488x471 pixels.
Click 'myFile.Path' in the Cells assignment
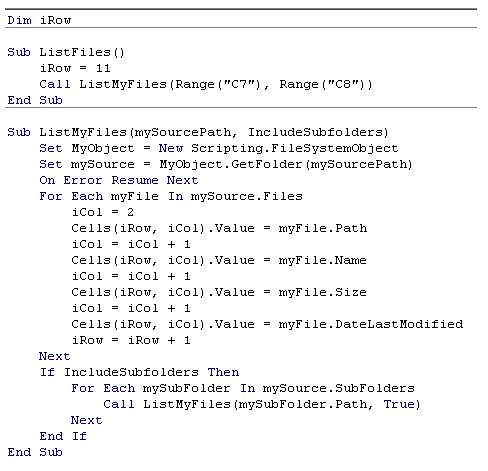323,228
